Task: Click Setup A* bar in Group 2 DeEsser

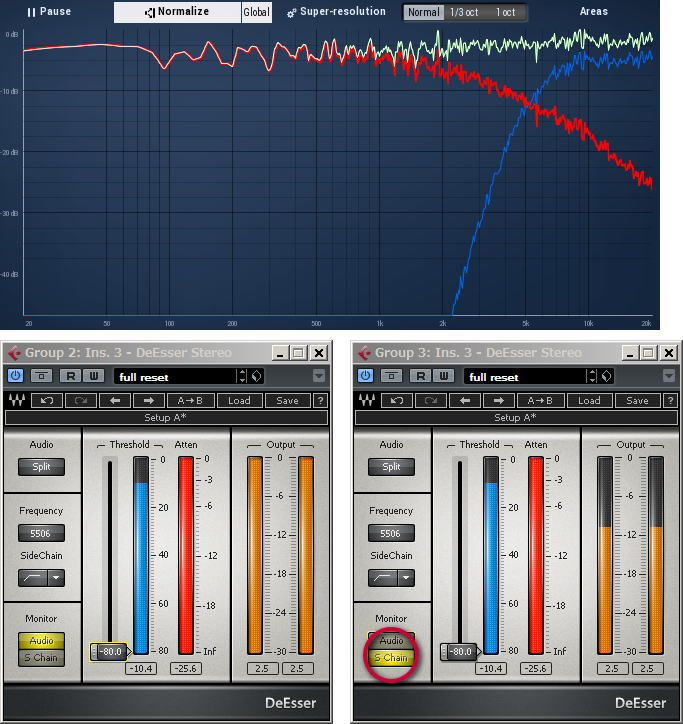Action: [166, 418]
